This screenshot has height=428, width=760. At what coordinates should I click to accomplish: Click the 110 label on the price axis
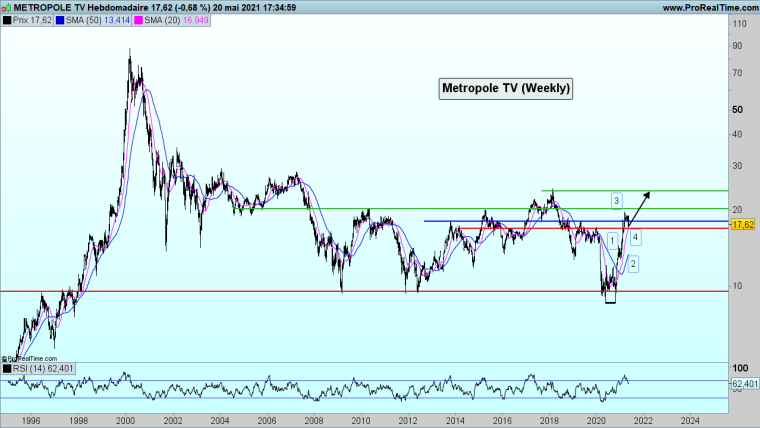tap(740, 24)
